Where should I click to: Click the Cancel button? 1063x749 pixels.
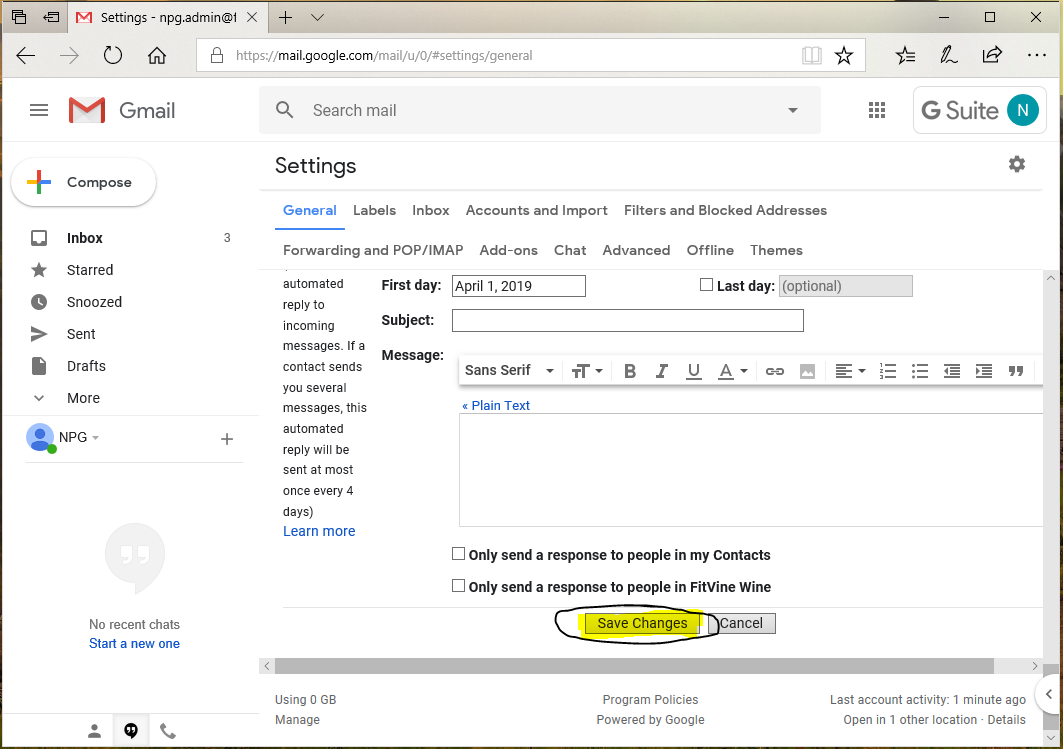[x=741, y=624]
